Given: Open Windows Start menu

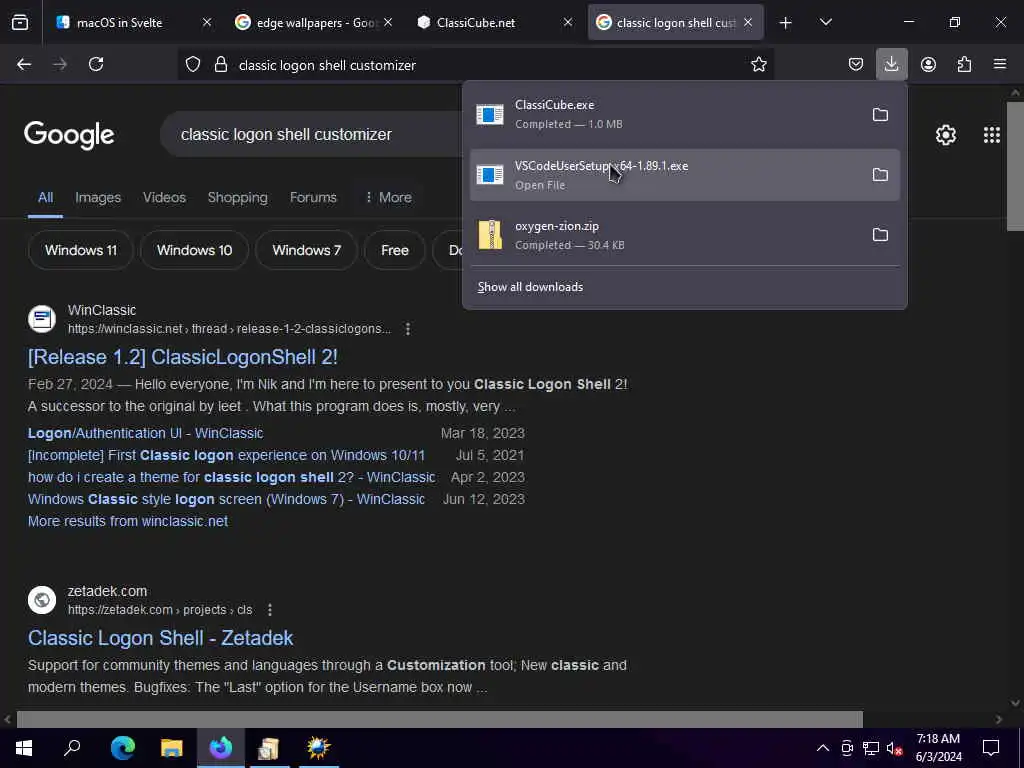Looking at the screenshot, I should (24, 748).
